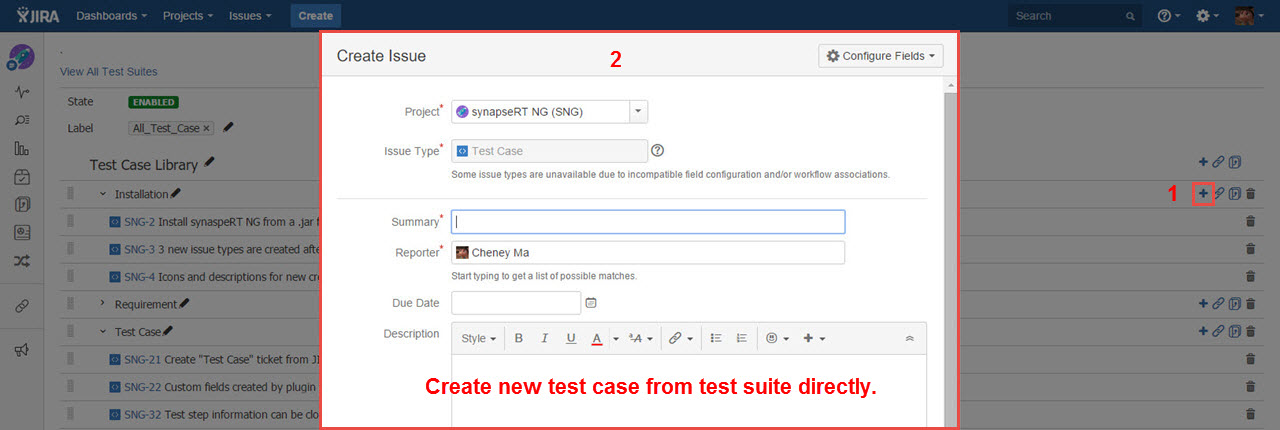Screen dimensions: 1280x430
Task: Open the activity pulse sidebar icon
Action: (x=22, y=92)
